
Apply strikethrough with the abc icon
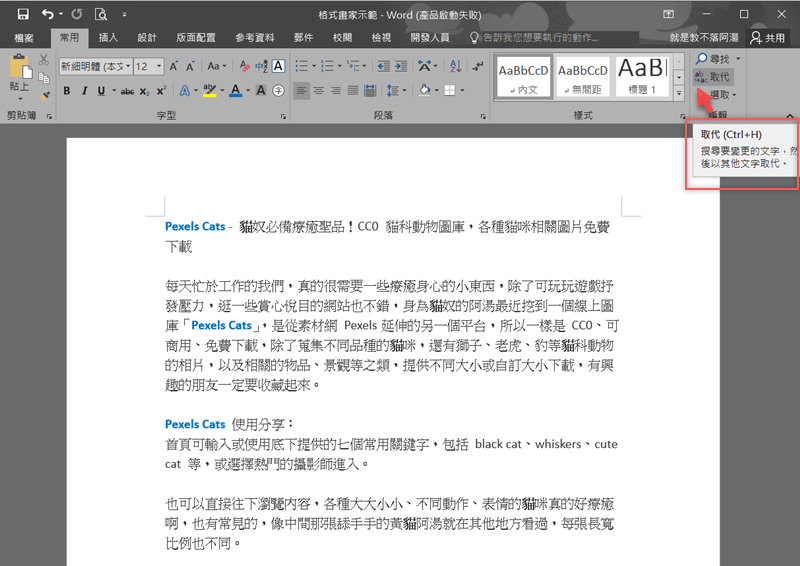tap(127, 91)
